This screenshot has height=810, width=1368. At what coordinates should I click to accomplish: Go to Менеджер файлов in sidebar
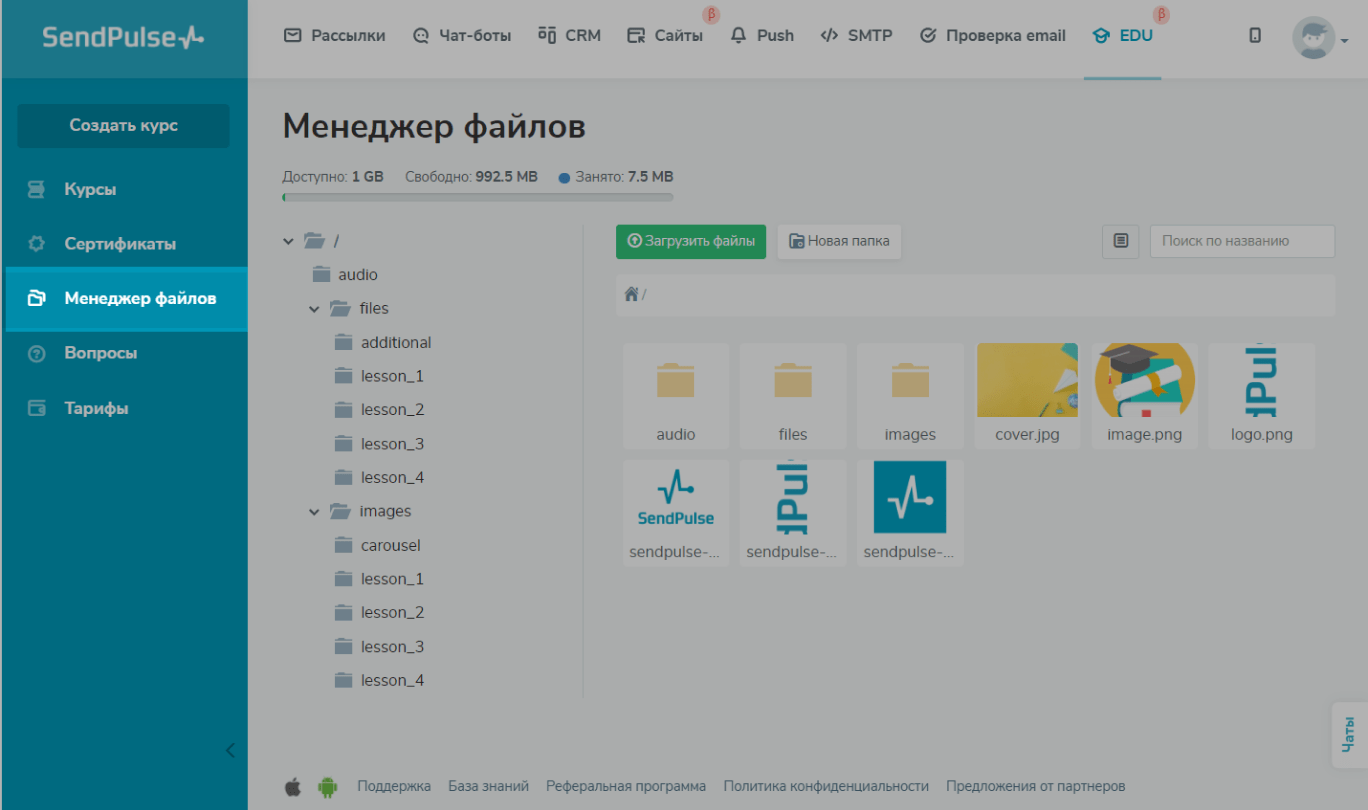[126, 299]
